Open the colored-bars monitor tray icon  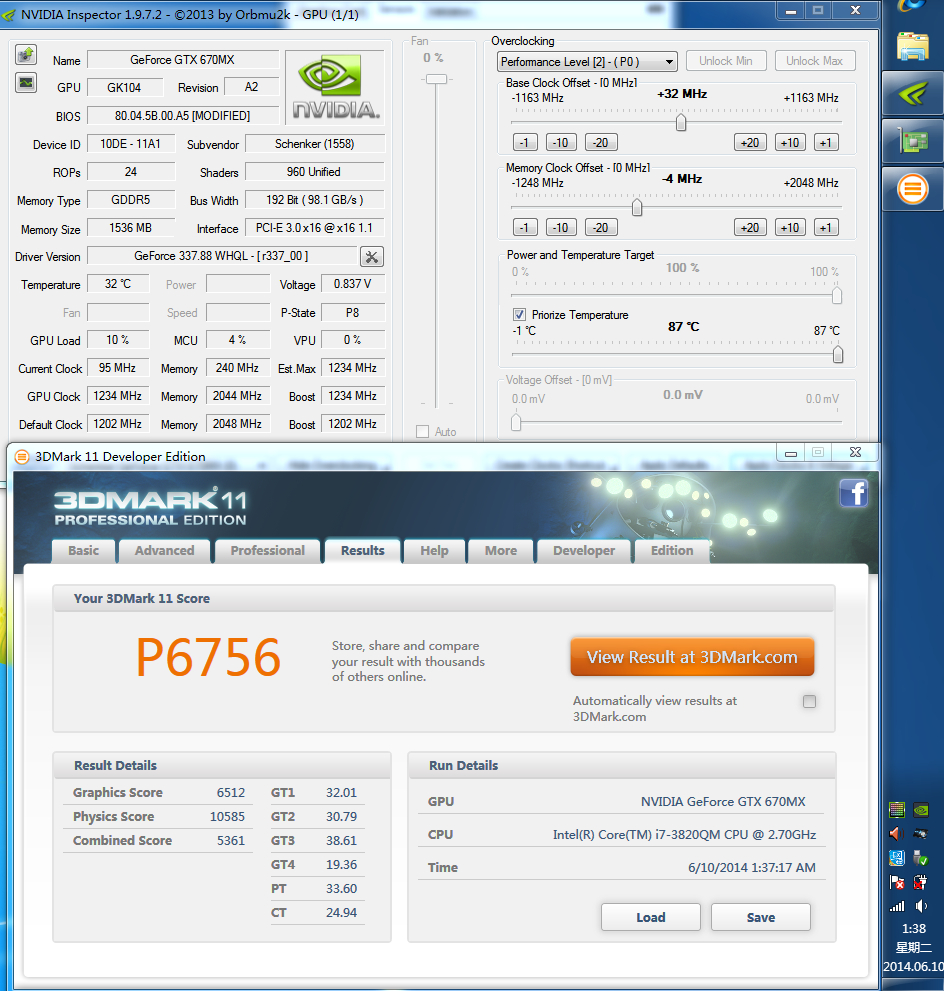(x=897, y=810)
